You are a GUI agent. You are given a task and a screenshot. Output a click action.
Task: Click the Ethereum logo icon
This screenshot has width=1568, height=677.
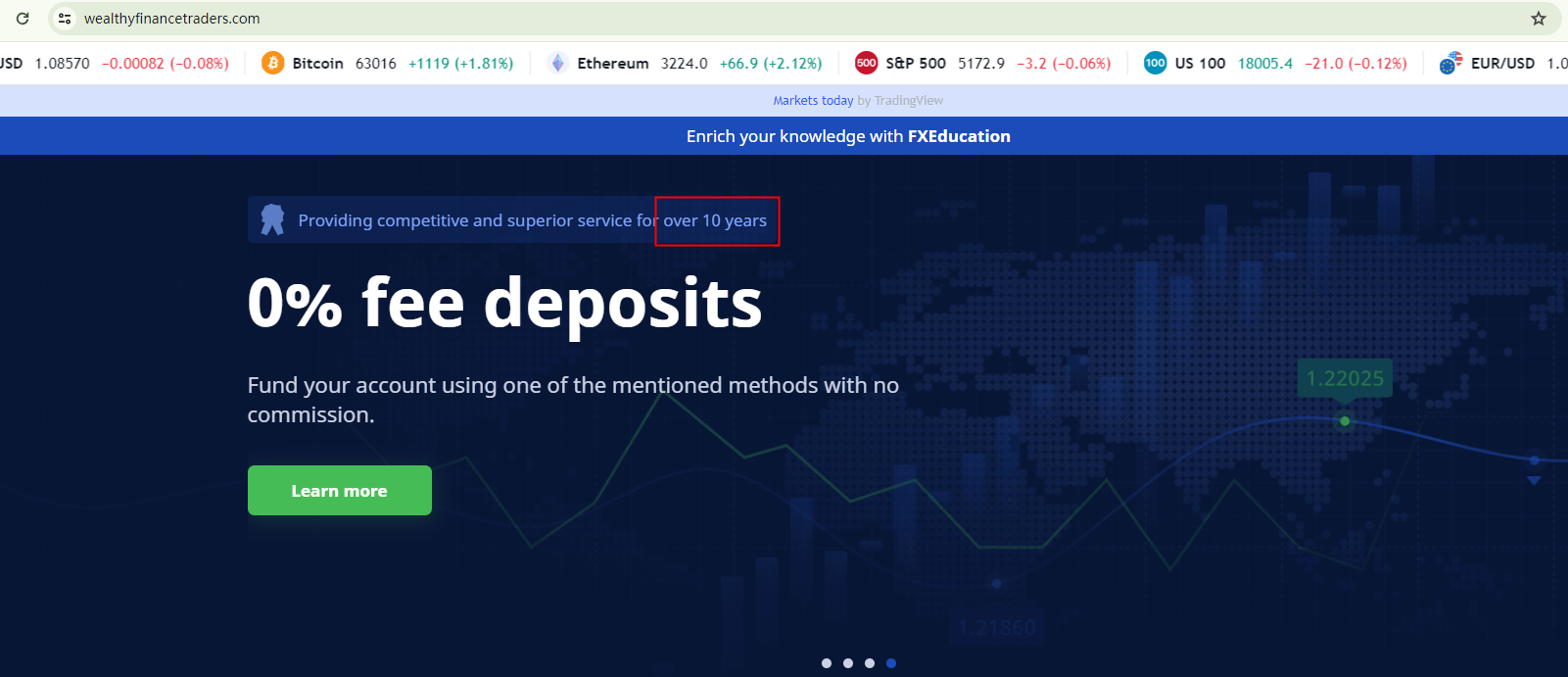(x=558, y=63)
